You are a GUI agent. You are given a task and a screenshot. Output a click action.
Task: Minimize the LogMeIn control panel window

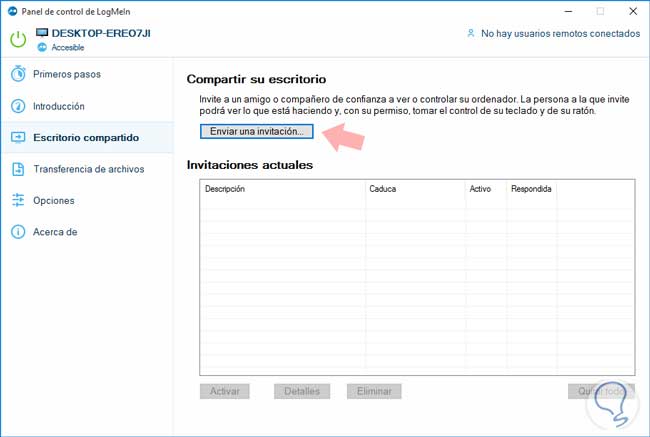[568, 11]
